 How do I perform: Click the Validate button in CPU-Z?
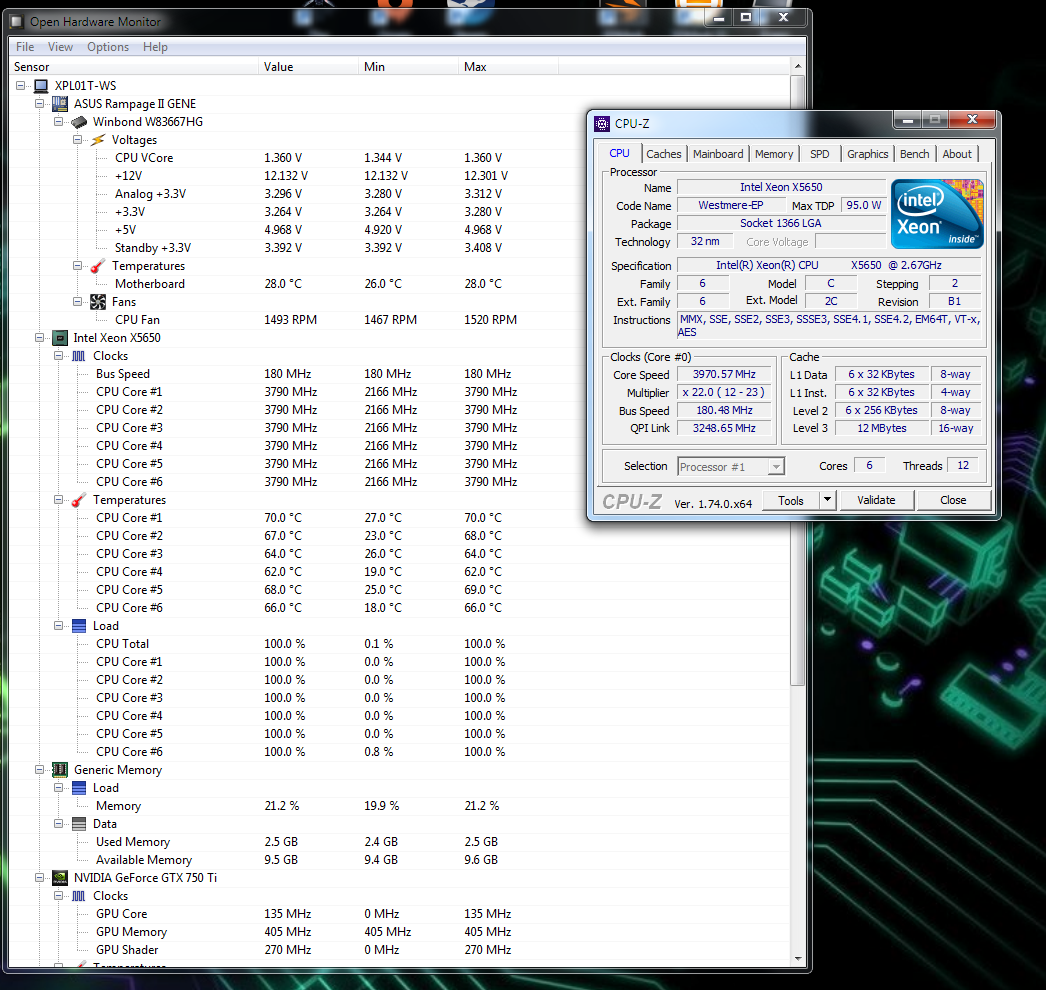coord(876,500)
